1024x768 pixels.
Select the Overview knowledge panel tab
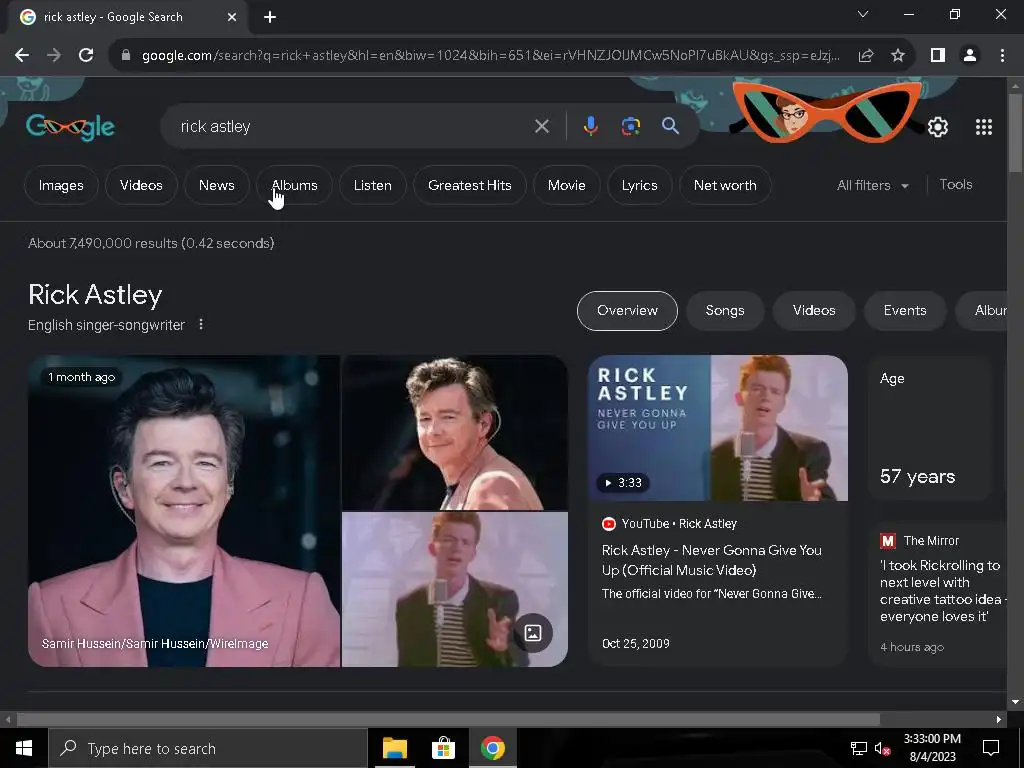[x=627, y=311]
